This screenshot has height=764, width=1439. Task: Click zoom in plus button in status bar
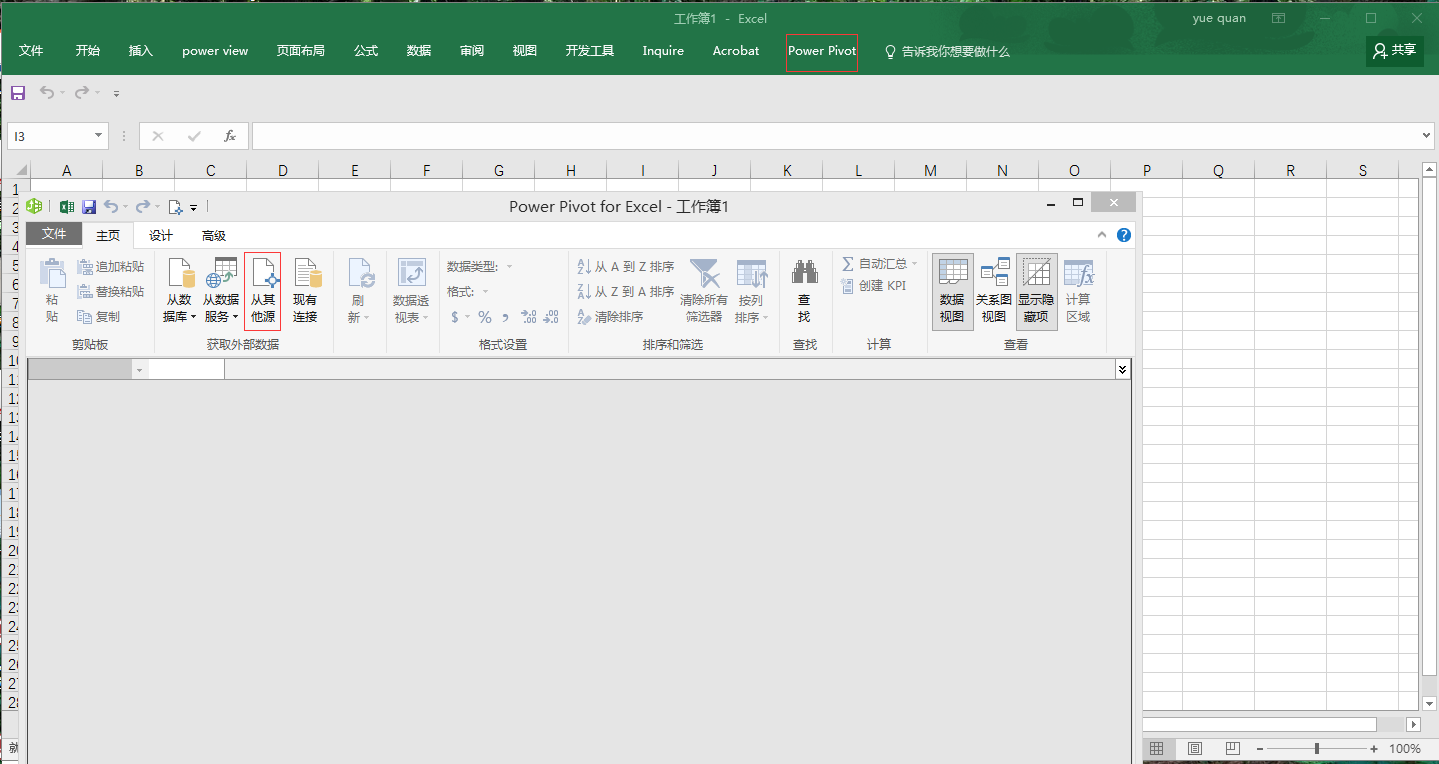point(1374,749)
